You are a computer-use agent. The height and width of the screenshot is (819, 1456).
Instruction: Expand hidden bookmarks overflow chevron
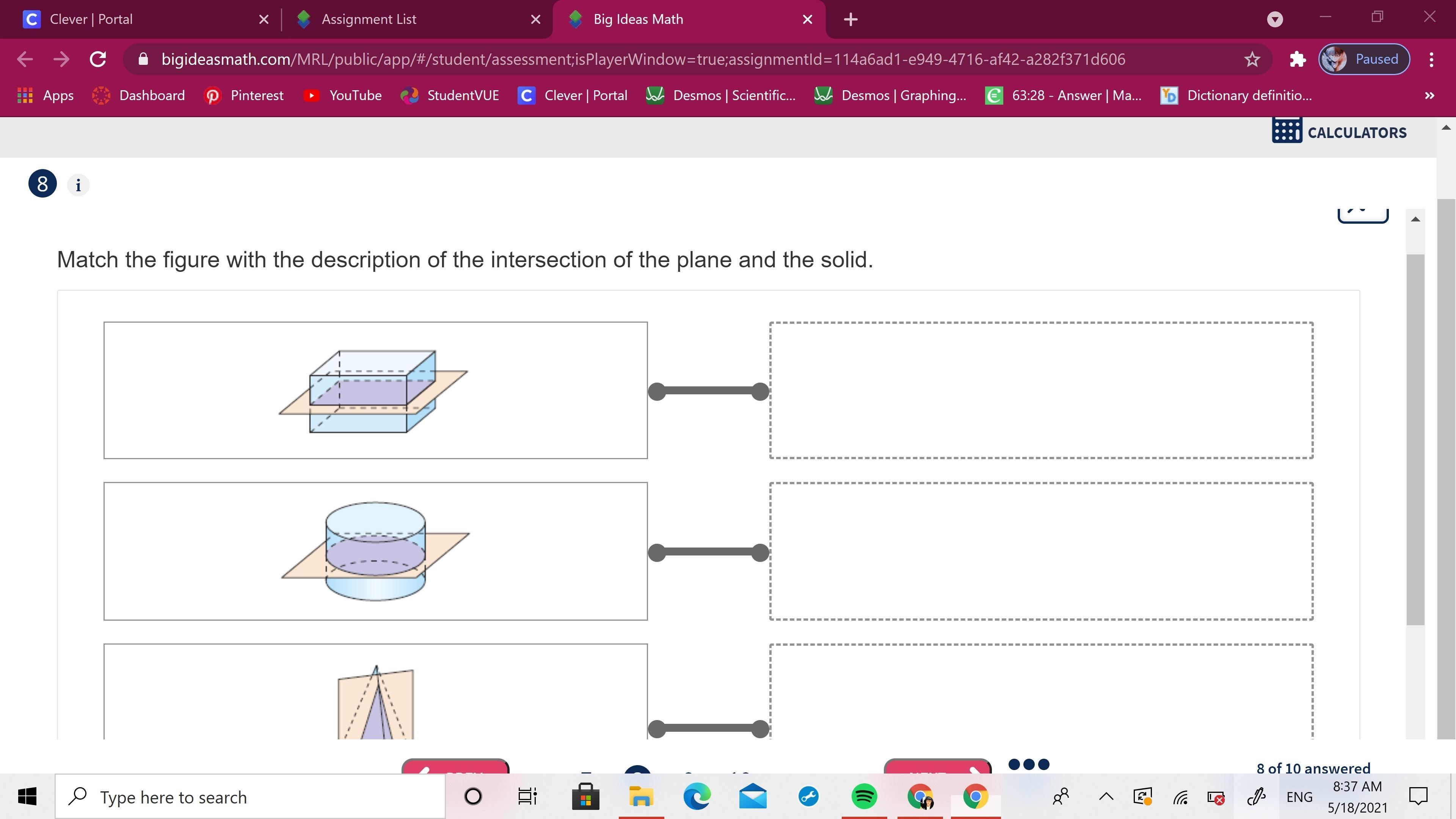click(1429, 96)
